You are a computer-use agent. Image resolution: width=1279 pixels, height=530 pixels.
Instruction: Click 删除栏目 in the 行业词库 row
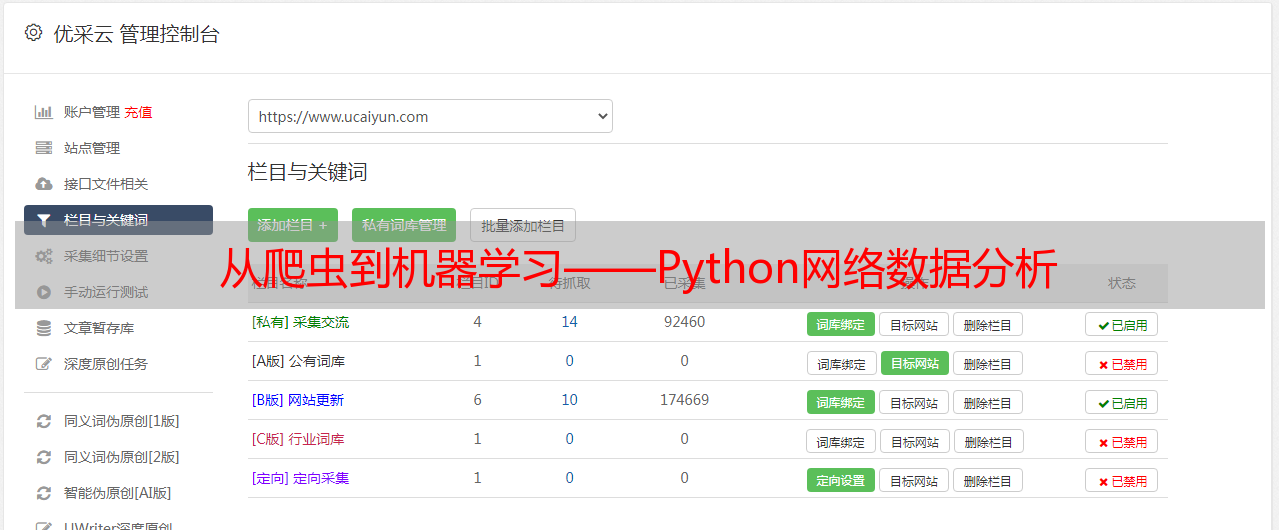point(988,441)
